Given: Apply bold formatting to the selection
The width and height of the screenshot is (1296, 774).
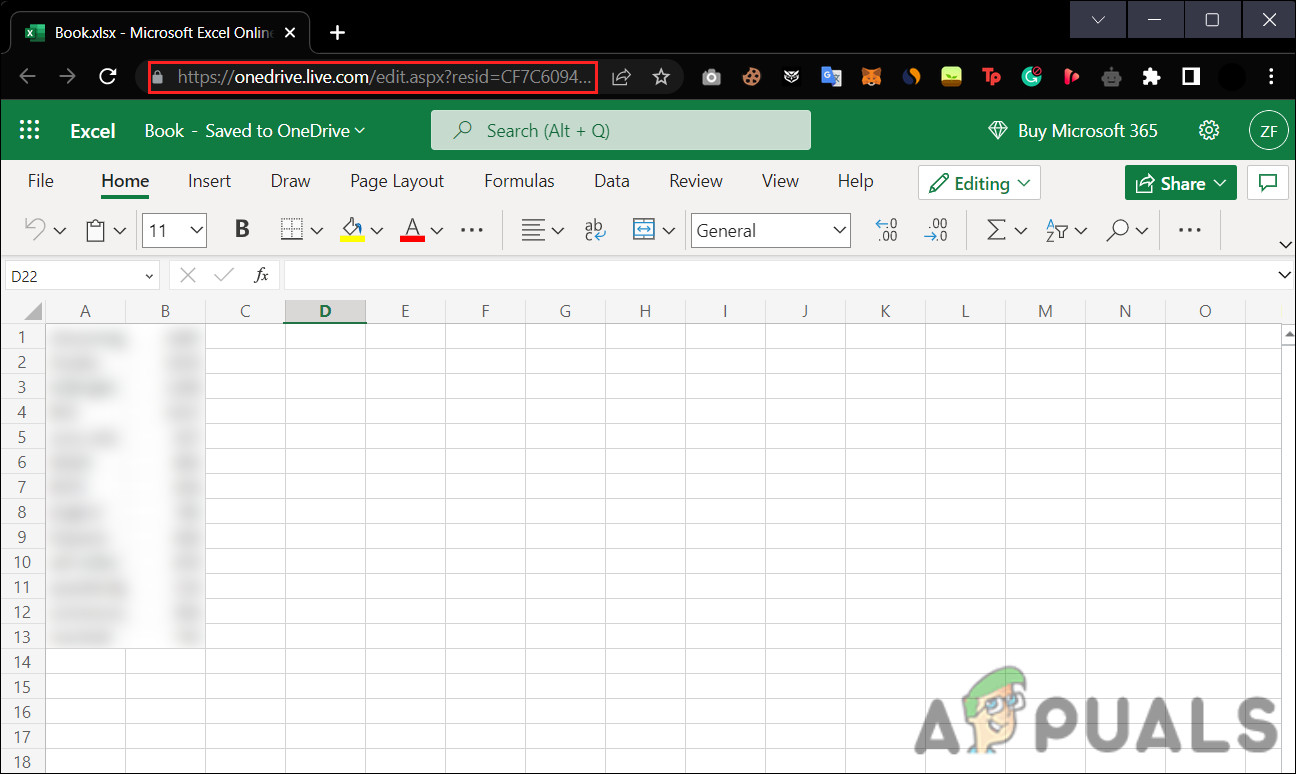Looking at the screenshot, I should click(x=241, y=229).
